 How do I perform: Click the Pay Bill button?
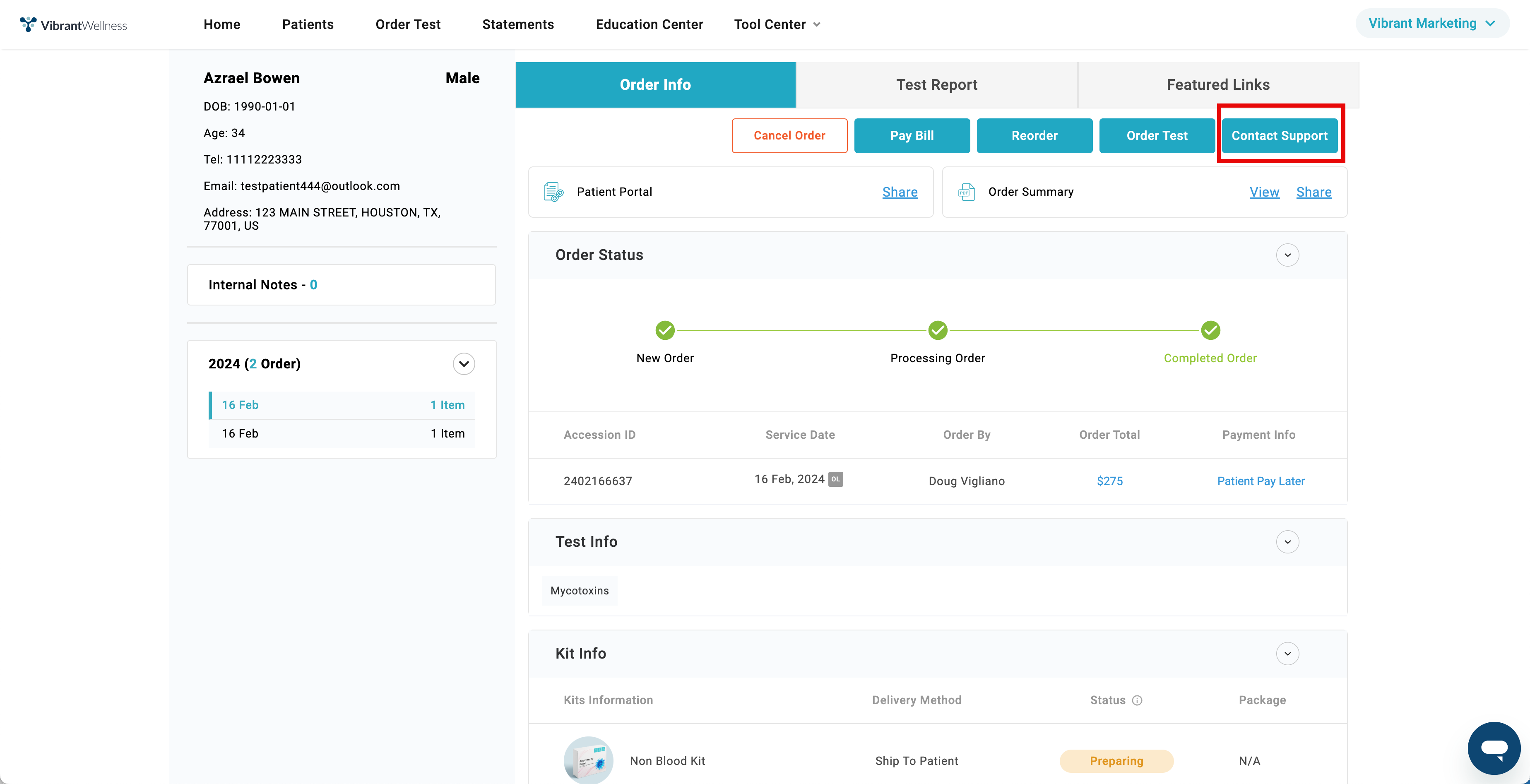click(x=912, y=135)
